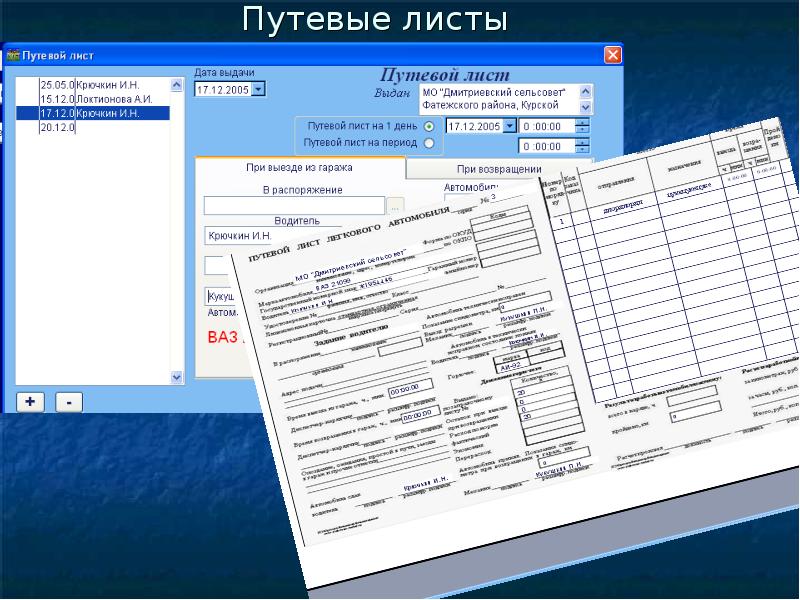Click the first 0:00:00 time field

(x=547, y=126)
